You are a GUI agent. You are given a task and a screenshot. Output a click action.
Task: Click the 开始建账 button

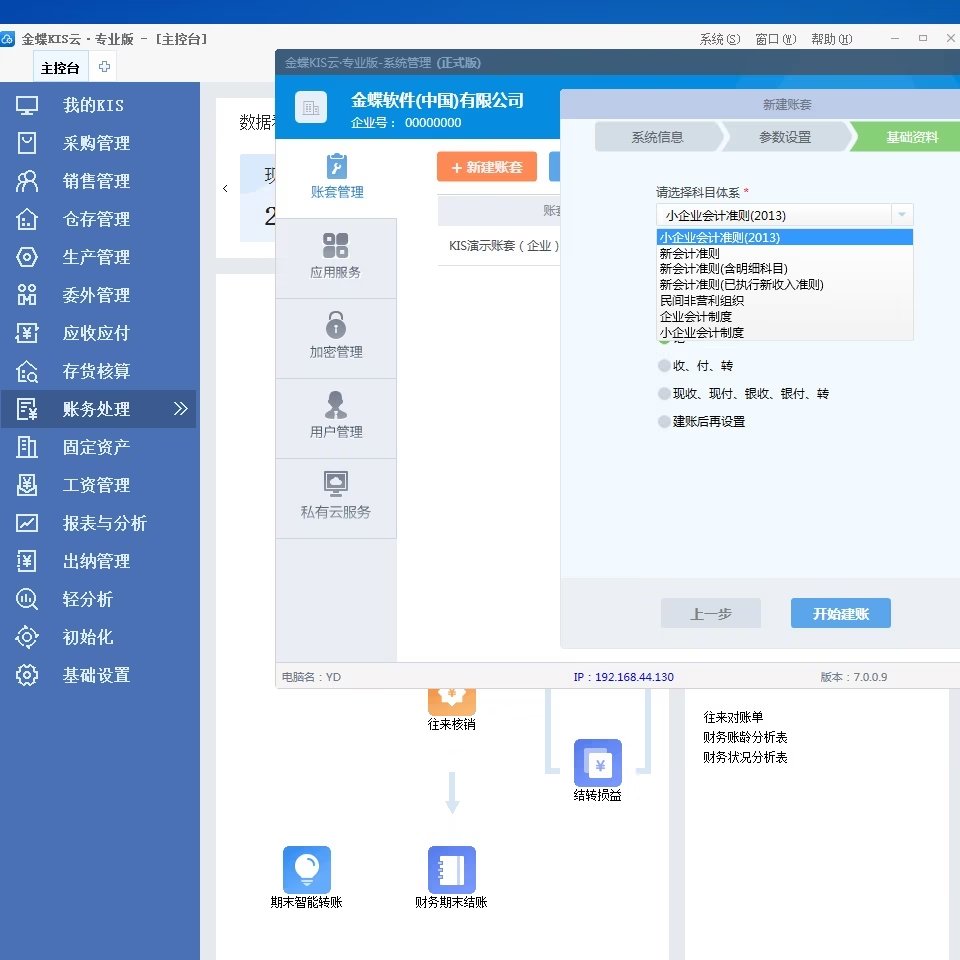[x=841, y=613]
